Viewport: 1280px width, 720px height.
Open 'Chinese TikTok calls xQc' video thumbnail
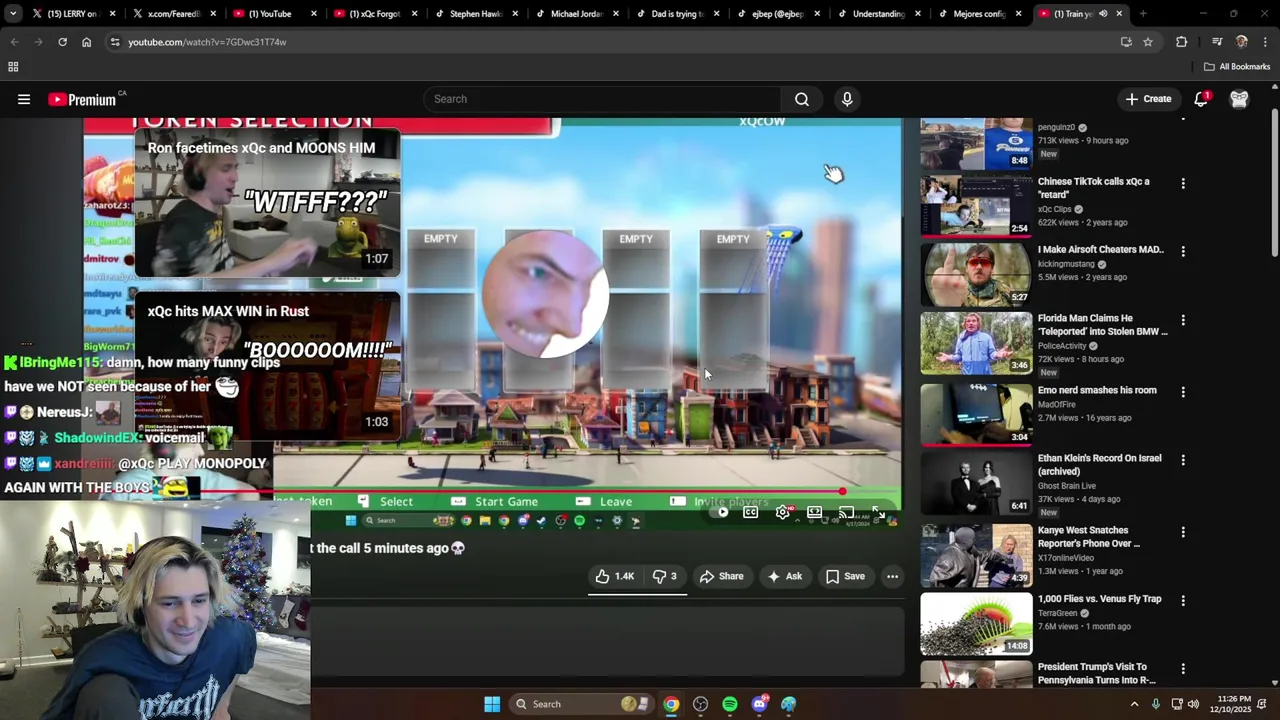click(976, 206)
